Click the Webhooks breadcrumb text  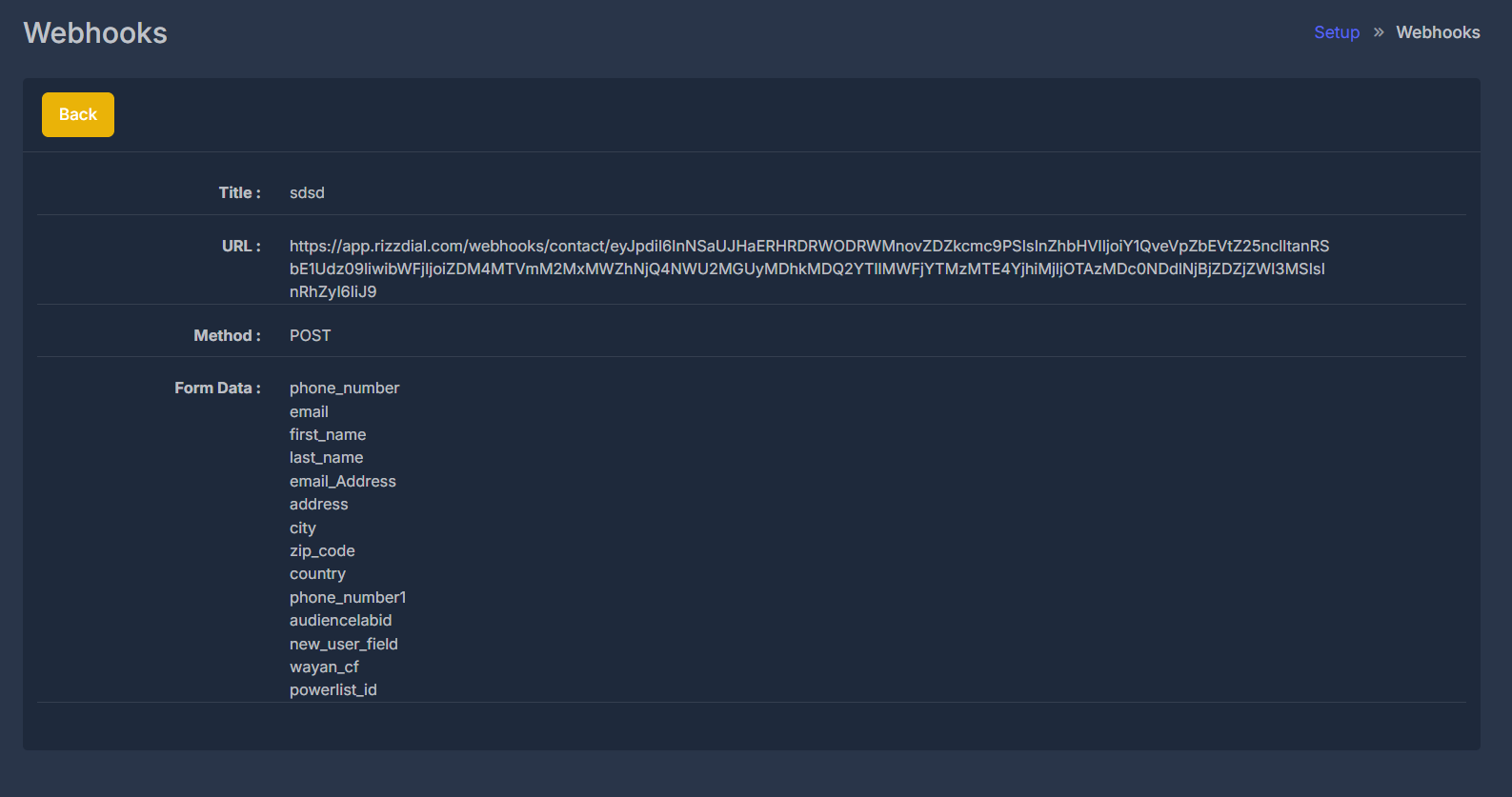[1438, 32]
